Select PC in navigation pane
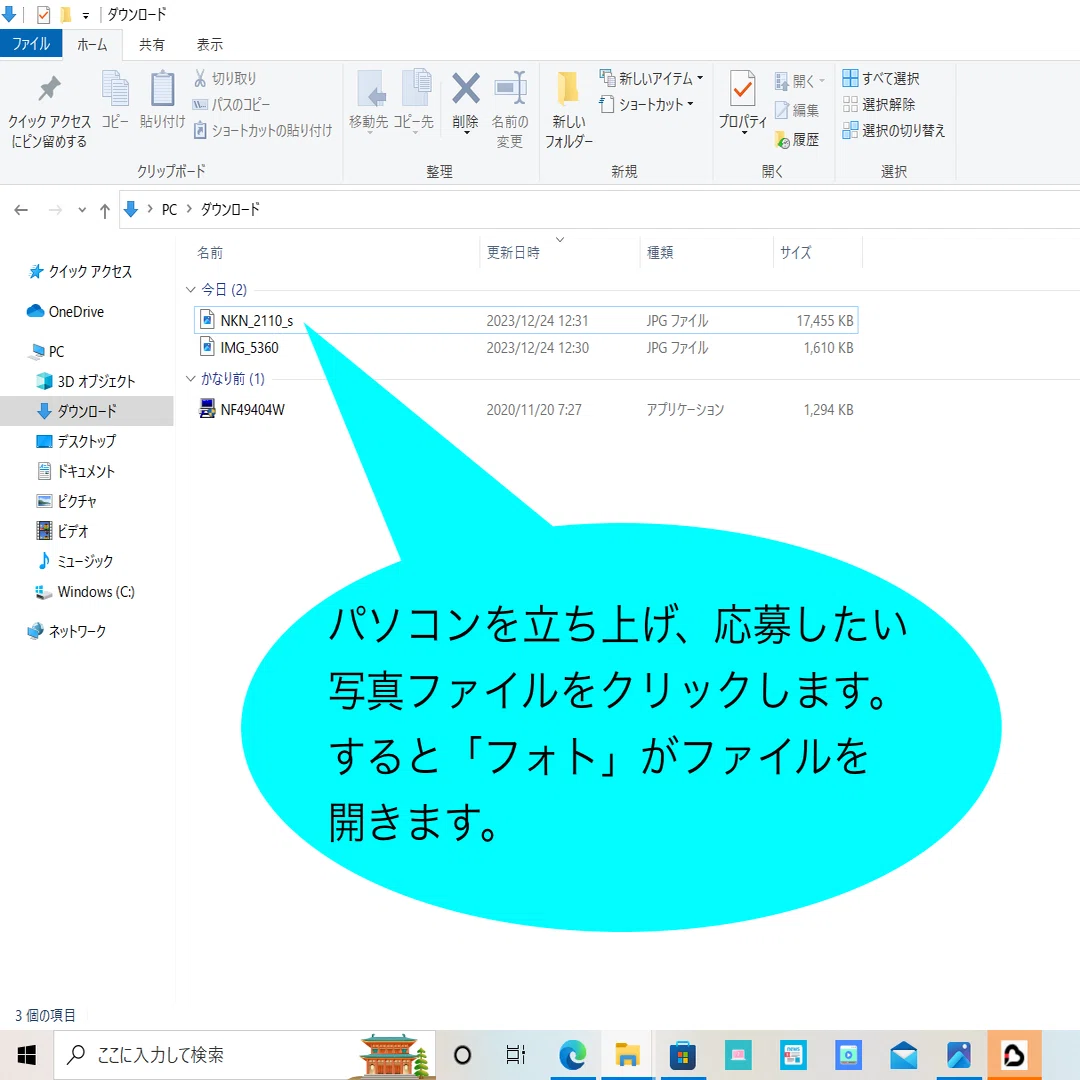 point(47,352)
